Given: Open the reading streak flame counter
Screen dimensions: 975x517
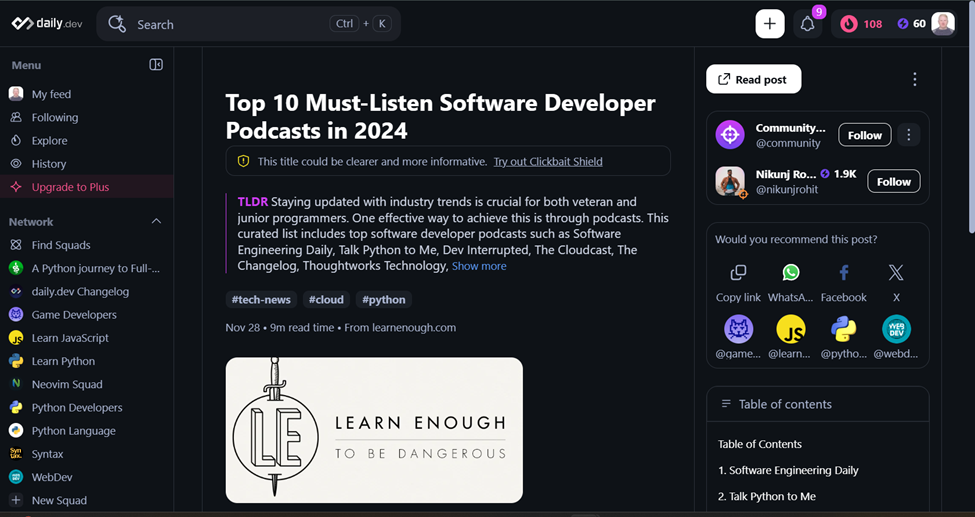Looking at the screenshot, I should point(861,24).
